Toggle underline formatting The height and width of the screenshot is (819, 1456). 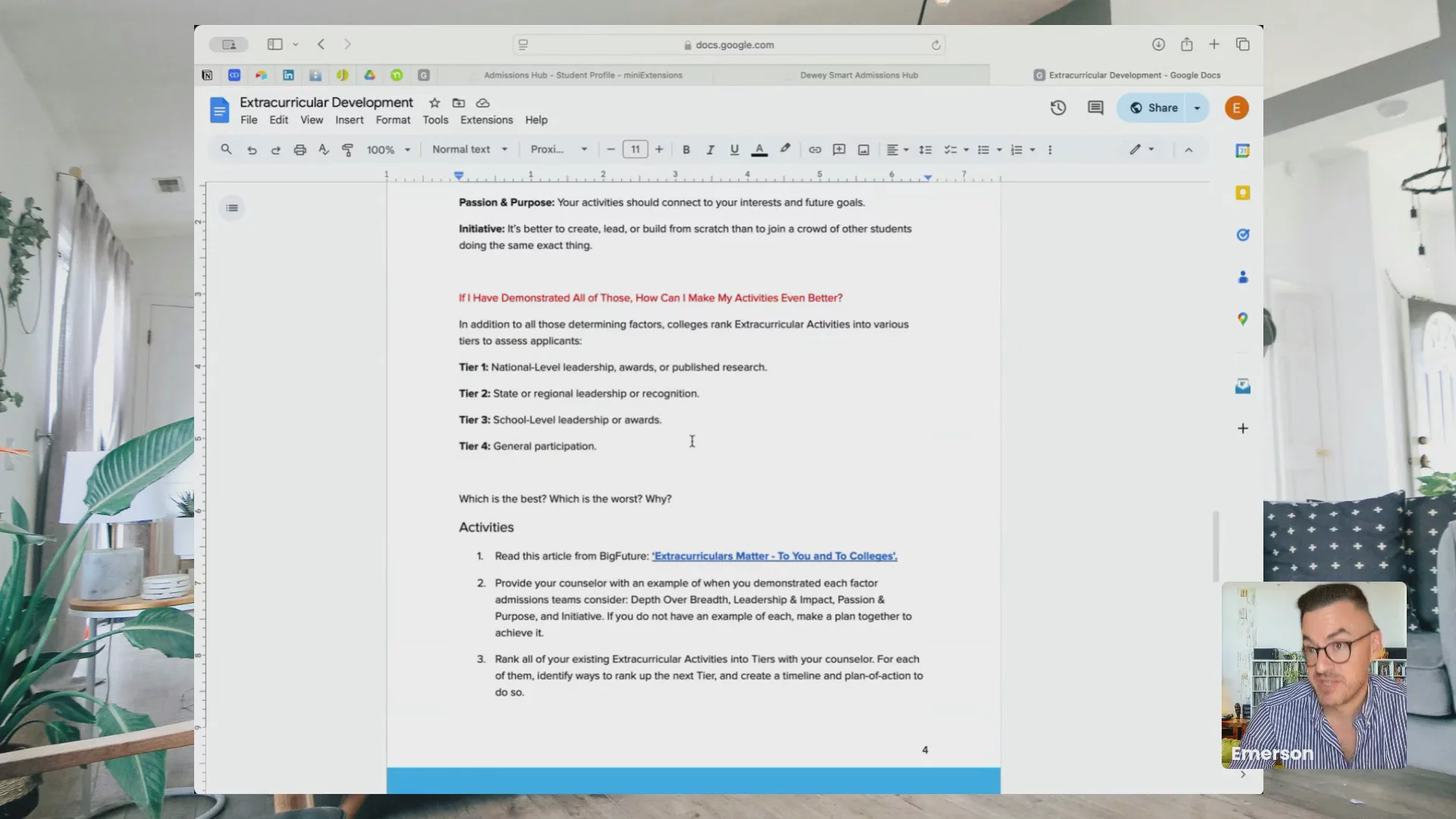point(734,150)
